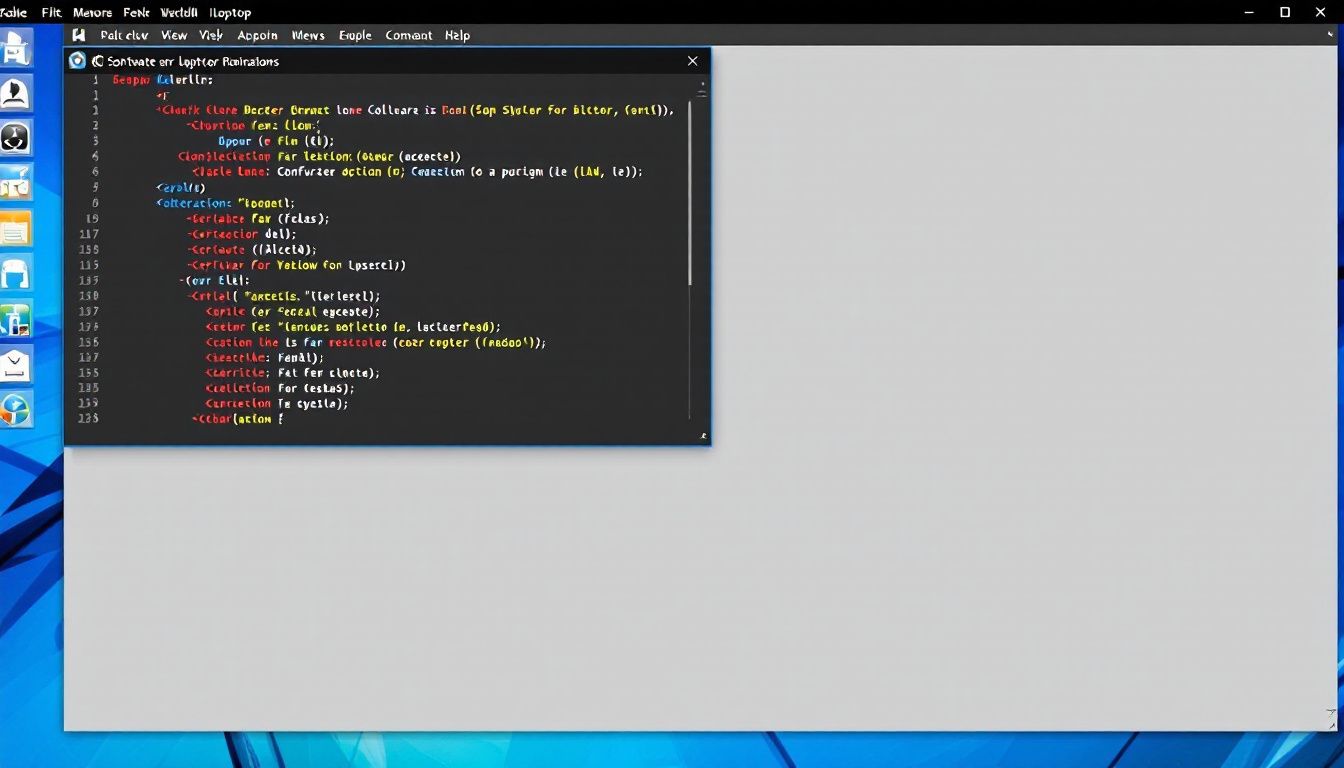The width and height of the screenshot is (1344, 768).
Task: Open the envelope mail icon in sidebar
Action: point(17,365)
